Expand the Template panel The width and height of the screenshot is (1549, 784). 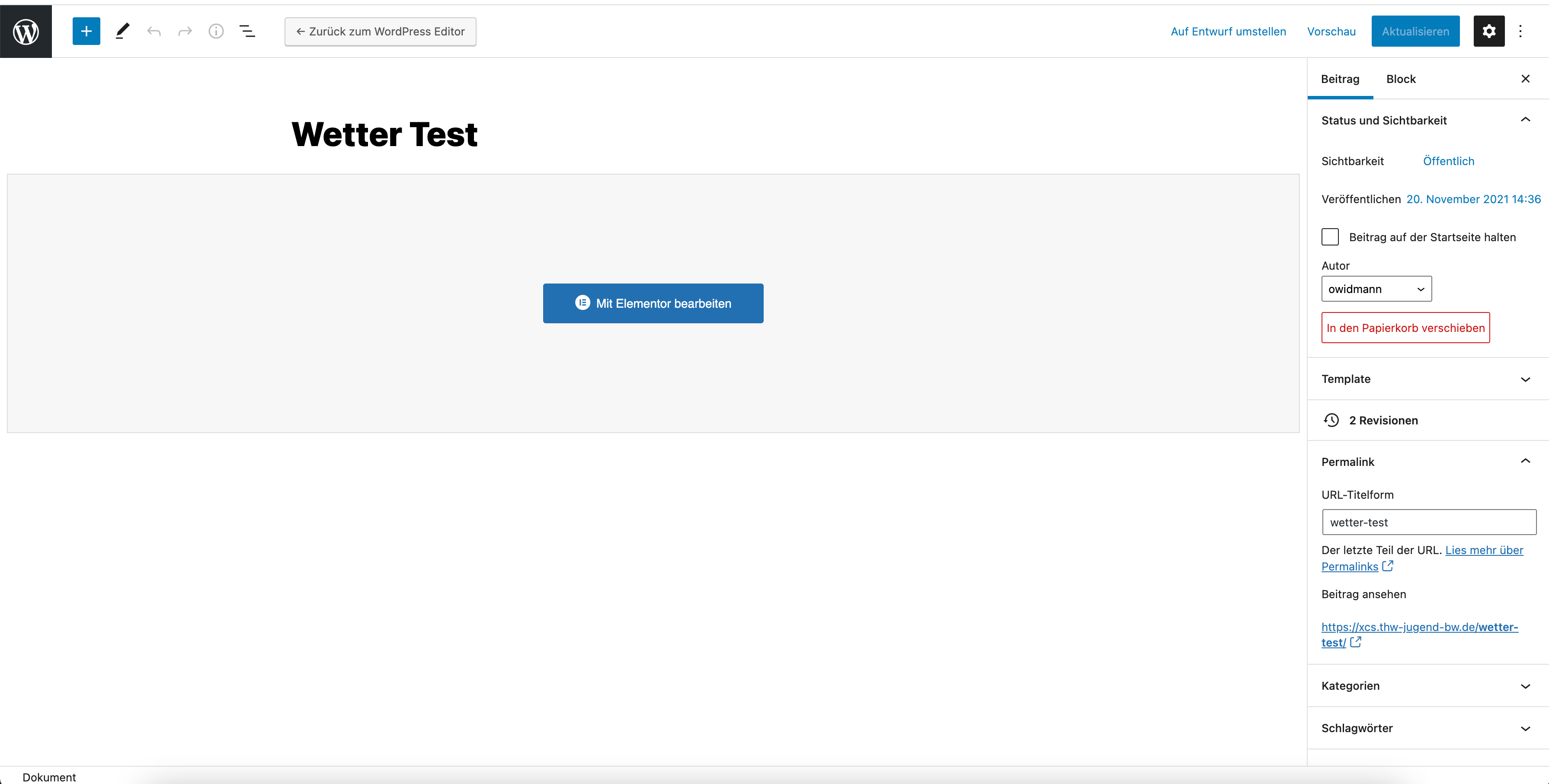pos(1427,379)
